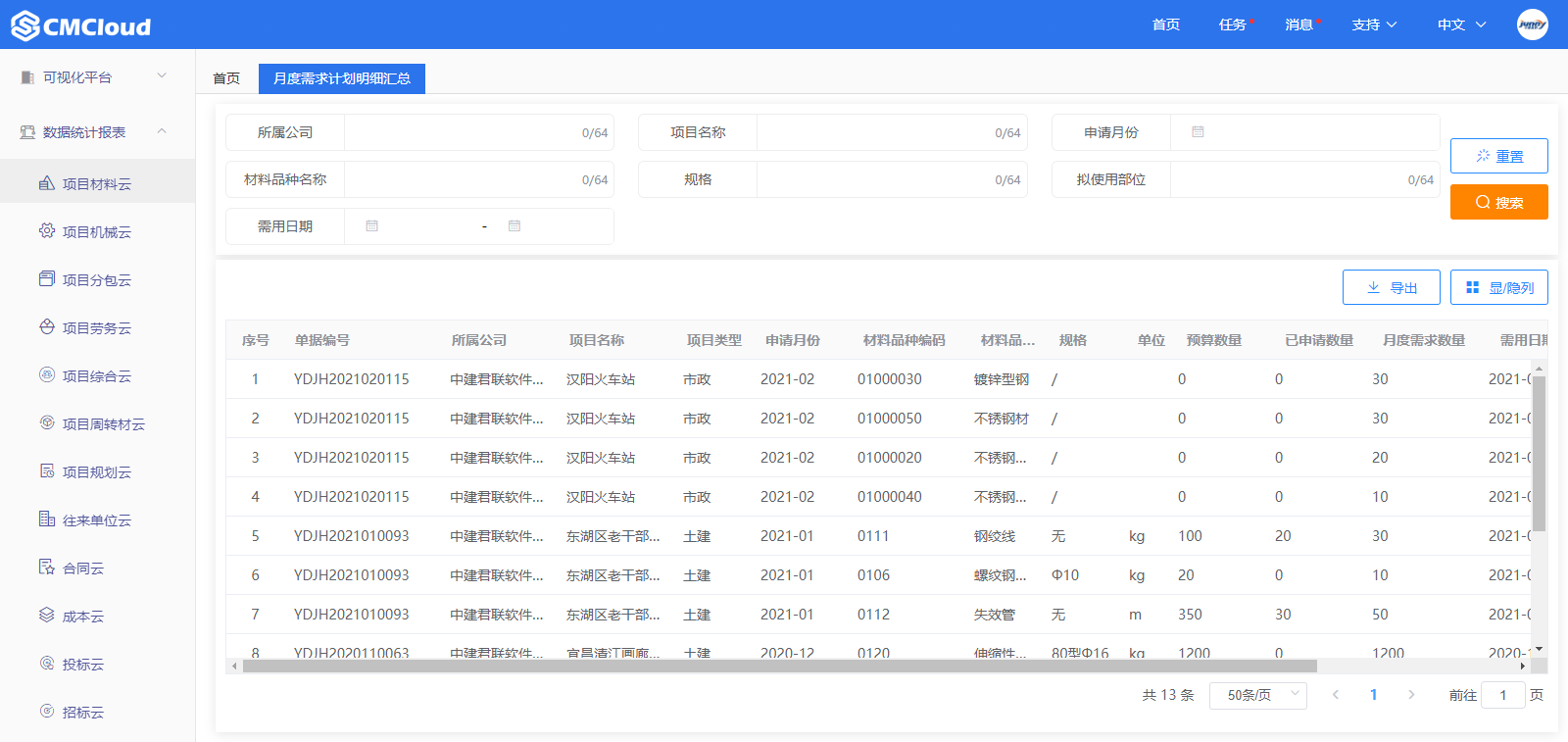The height and width of the screenshot is (742, 1568).
Task: Click the CMCloud logo
Action: coord(81,25)
